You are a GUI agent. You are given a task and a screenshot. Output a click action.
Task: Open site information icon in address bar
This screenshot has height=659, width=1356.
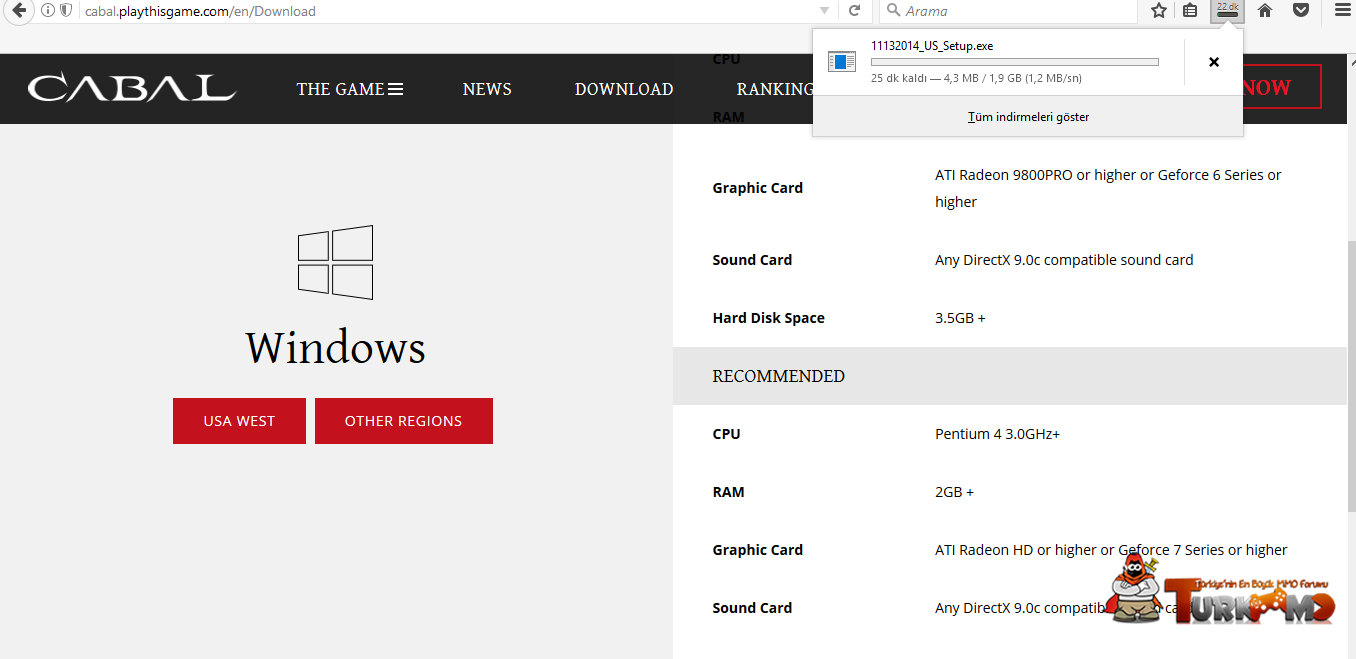47,11
